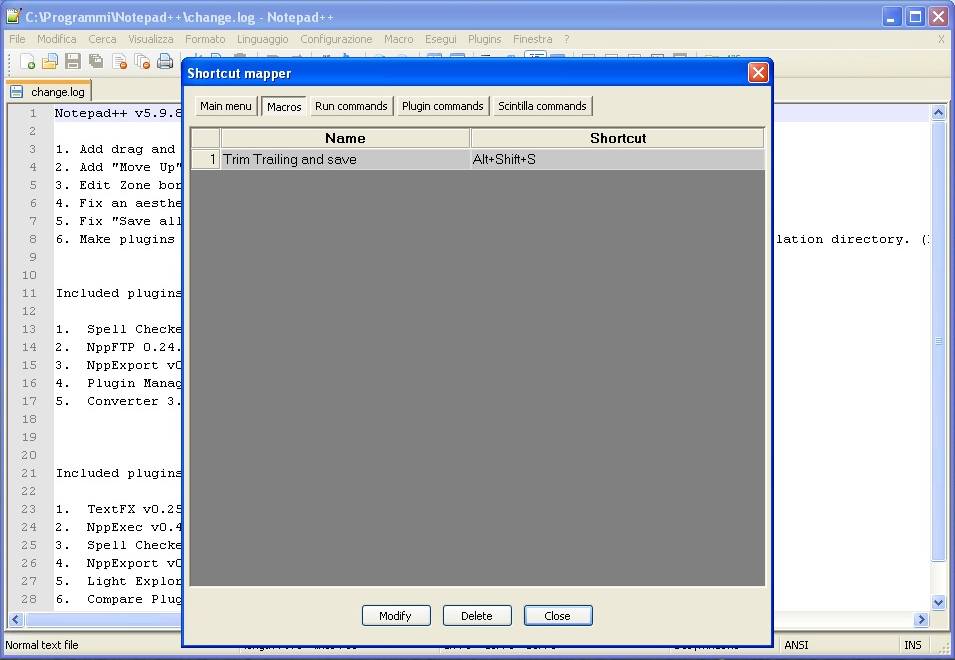This screenshot has height=660, width=955.
Task: Select the Trim Trailing and save macro row
Action: click(345, 160)
